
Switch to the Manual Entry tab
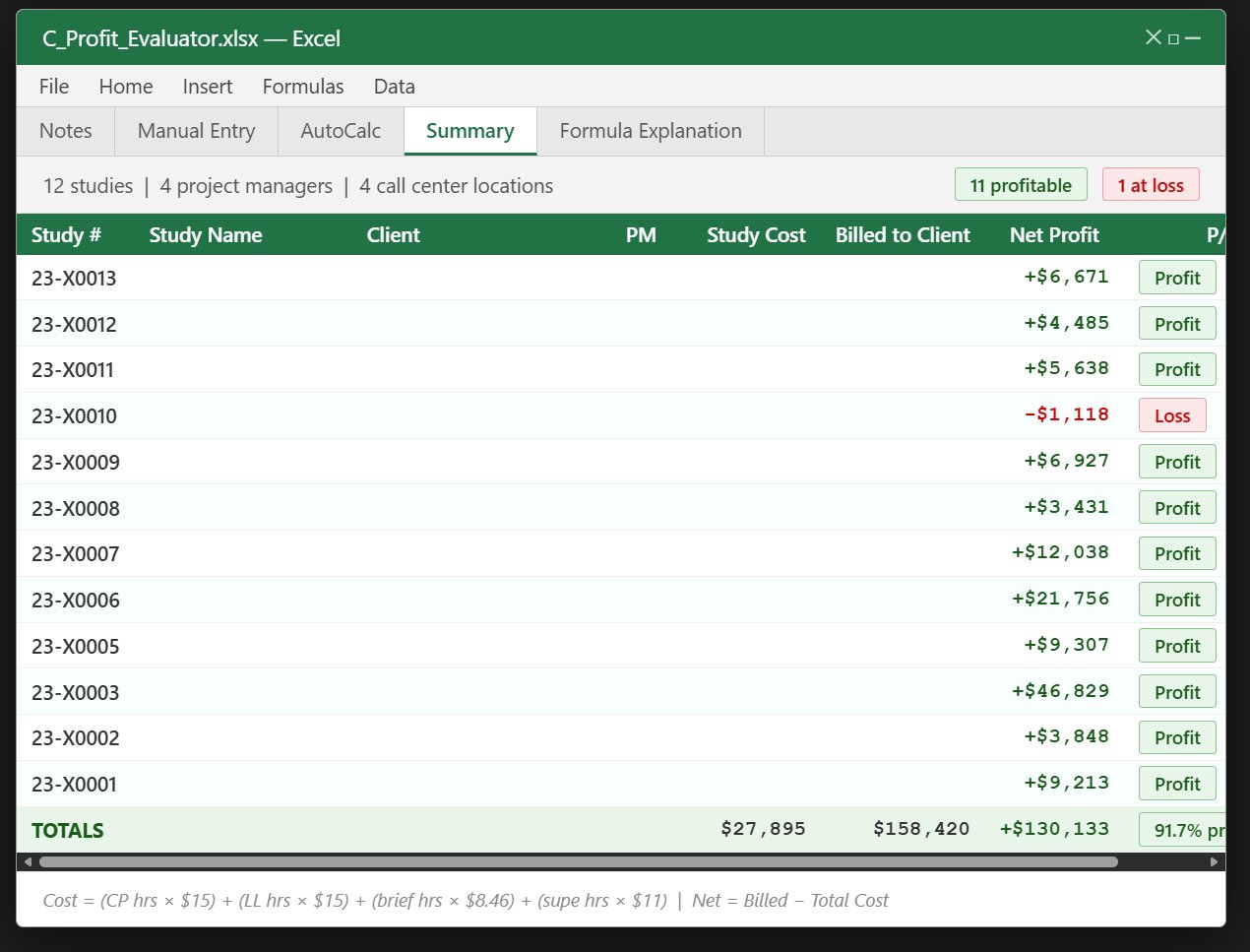click(x=197, y=131)
